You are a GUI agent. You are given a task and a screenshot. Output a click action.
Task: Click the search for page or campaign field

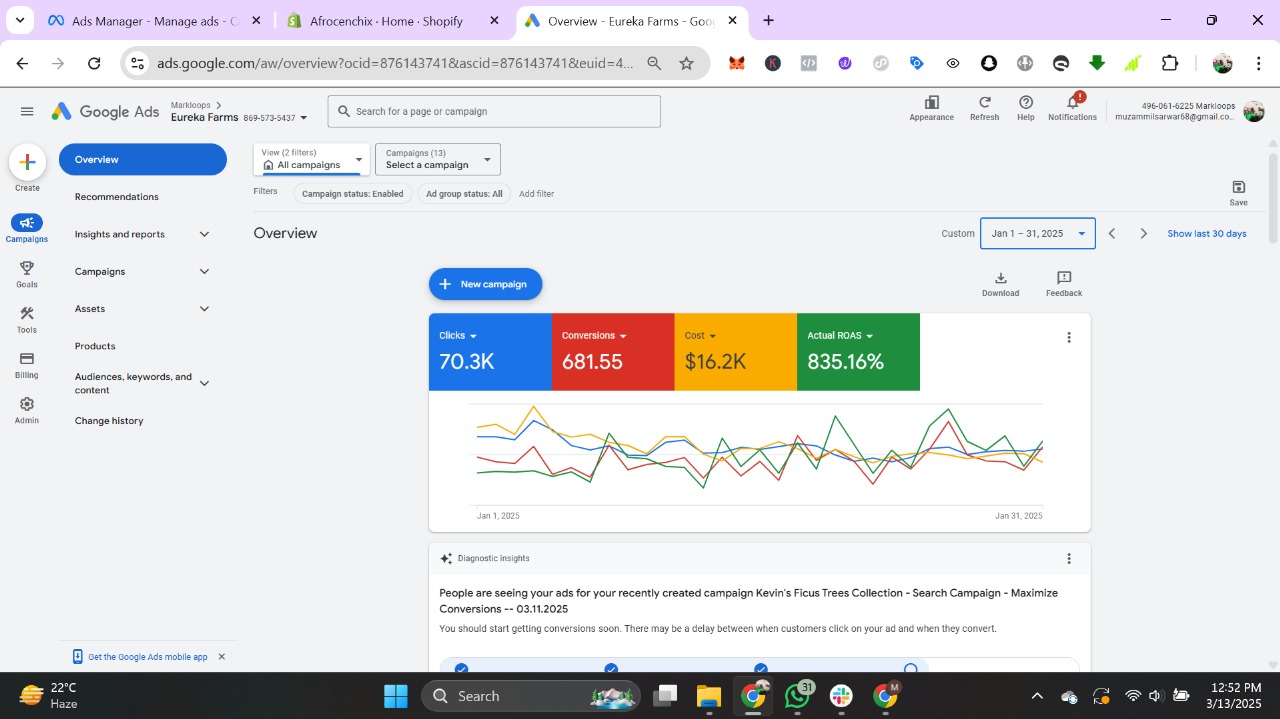pyautogui.click(x=494, y=111)
